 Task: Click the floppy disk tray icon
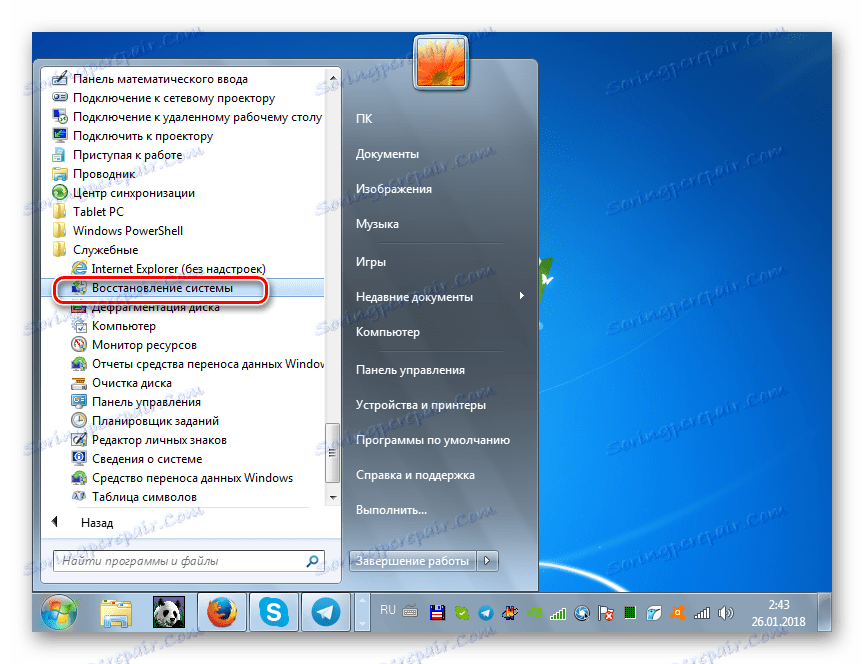pos(438,613)
